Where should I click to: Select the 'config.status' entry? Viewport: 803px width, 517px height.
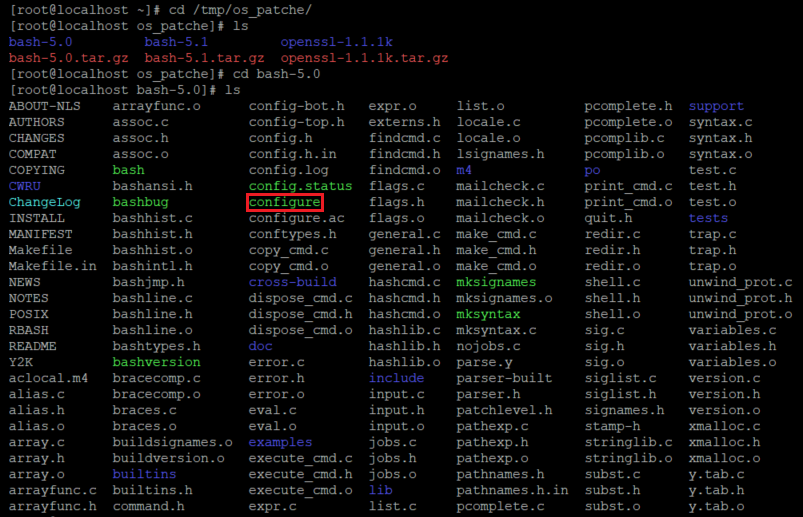[301, 186]
